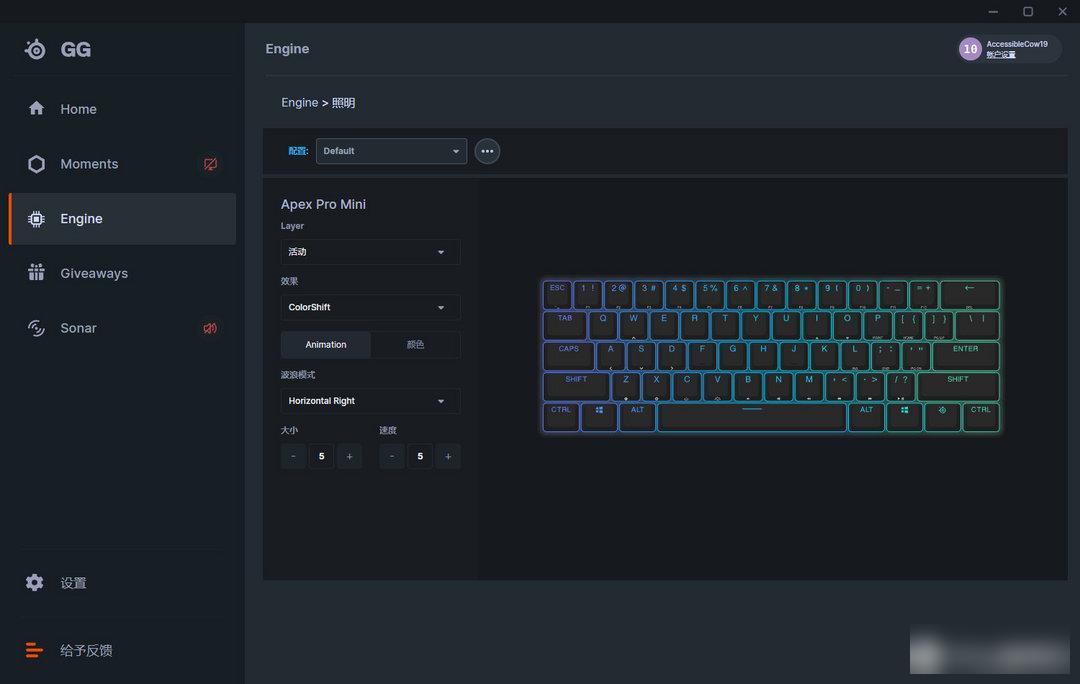
Task: Open the three-dots config options button
Action: pyautogui.click(x=487, y=151)
